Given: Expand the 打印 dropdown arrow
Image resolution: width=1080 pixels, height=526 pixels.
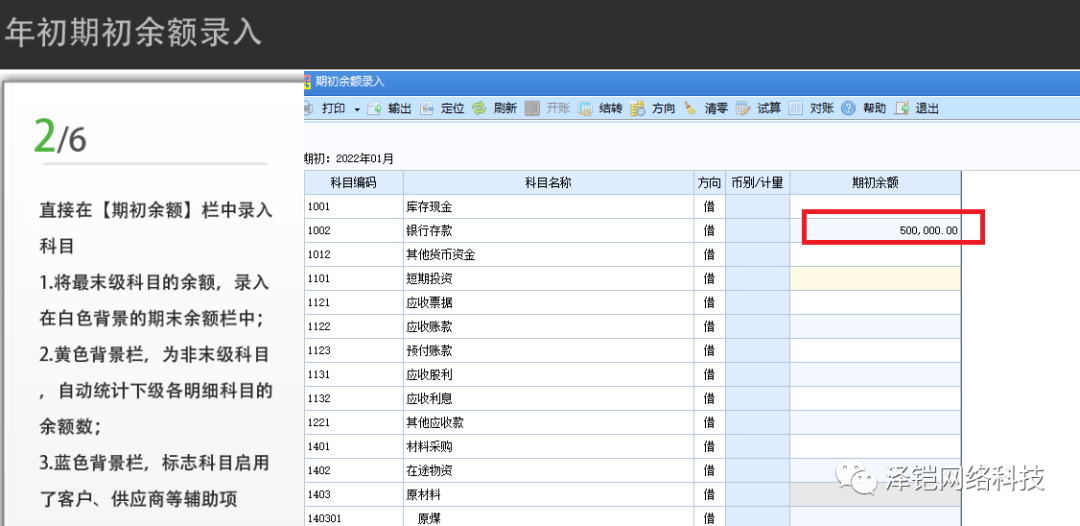Looking at the screenshot, I should [357, 108].
